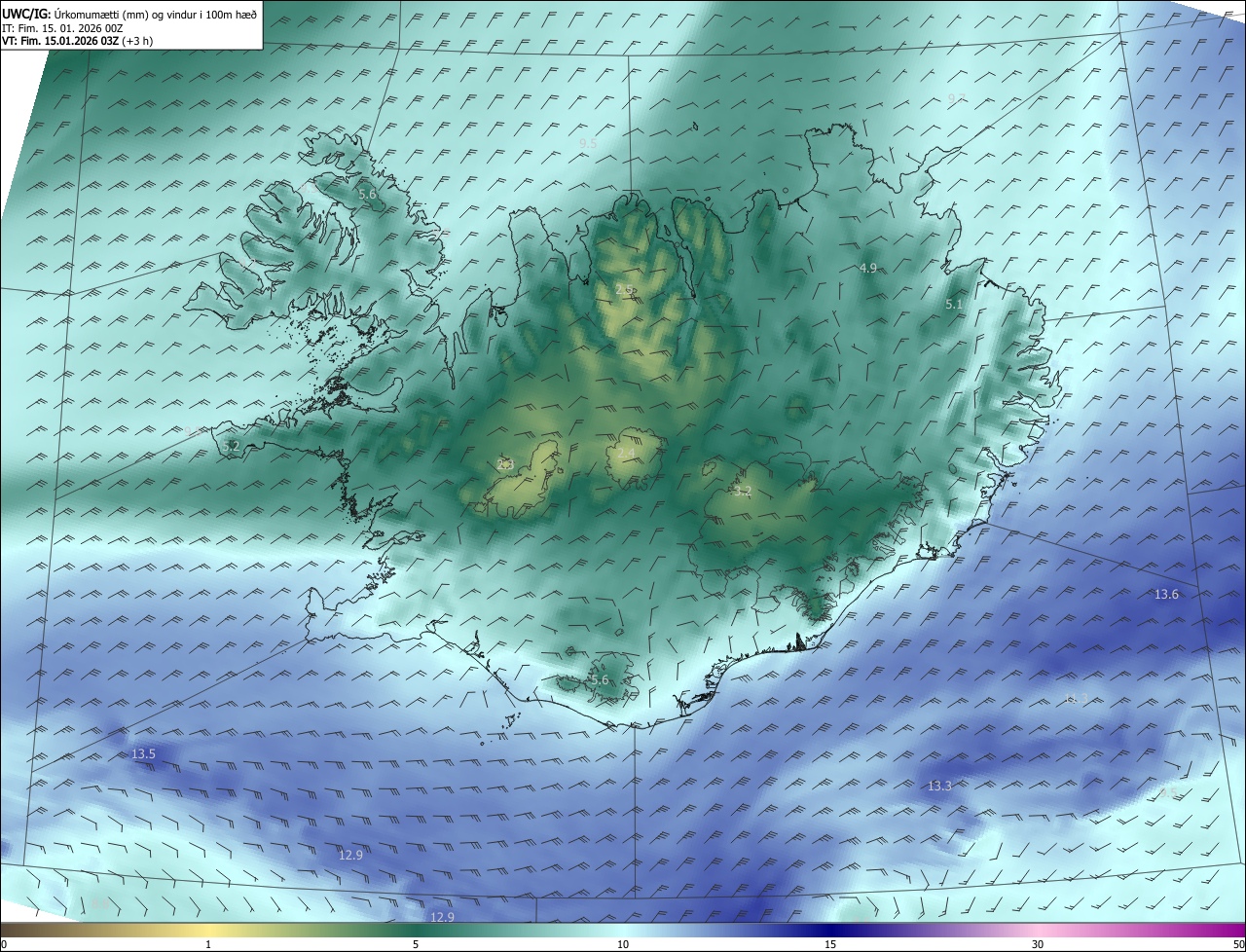The width and height of the screenshot is (1246, 952).
Task: Click the 2.5 value in the northern highlands
Action: pyautogui.click(x=625, y=289)
